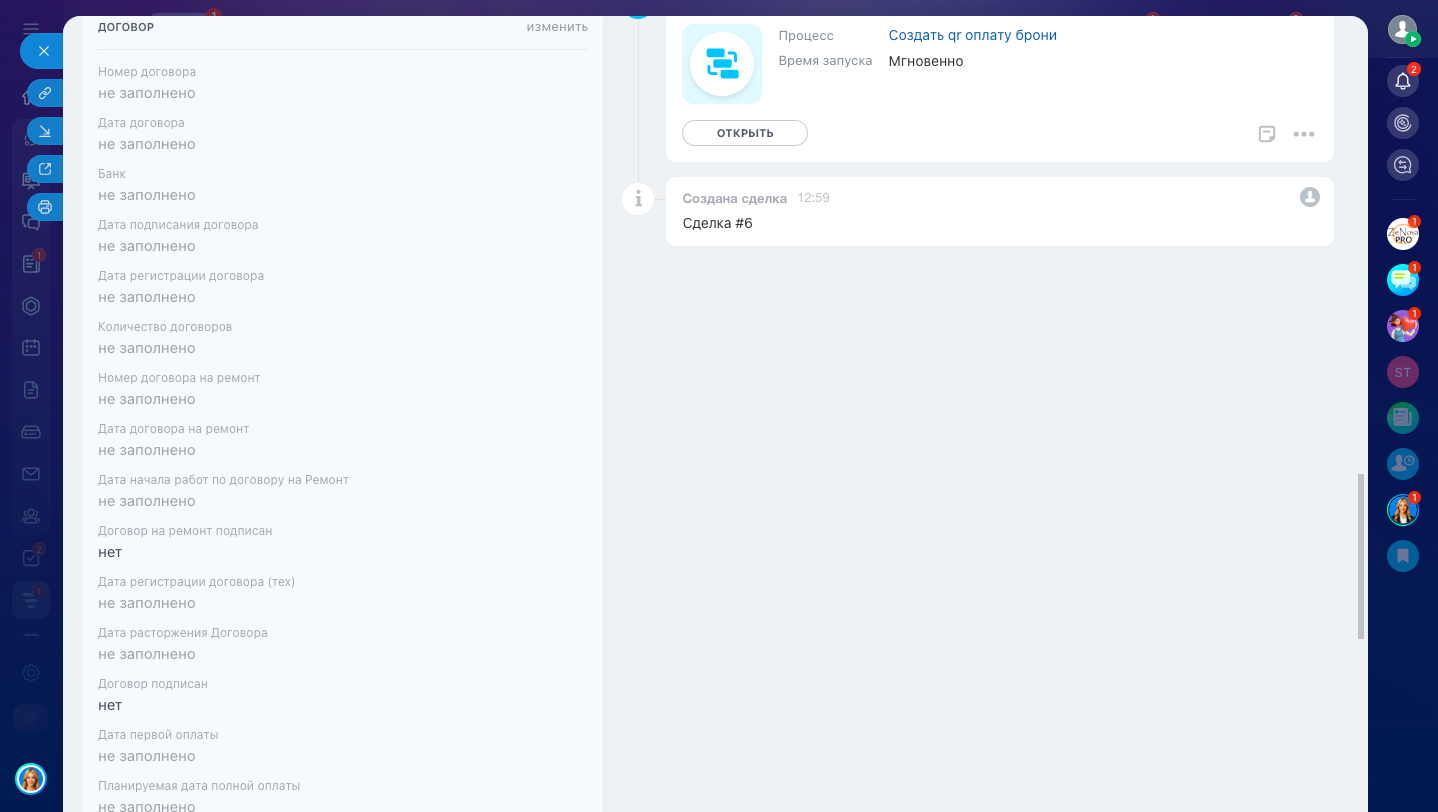
Task: Click the user avatar at bottom left
Action: point(31,779)
